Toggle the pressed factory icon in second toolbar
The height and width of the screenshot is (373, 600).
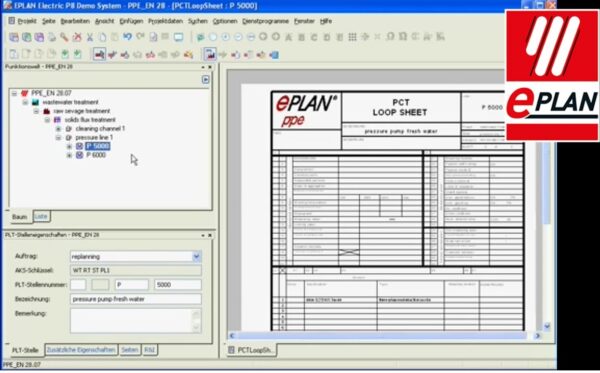210,54
